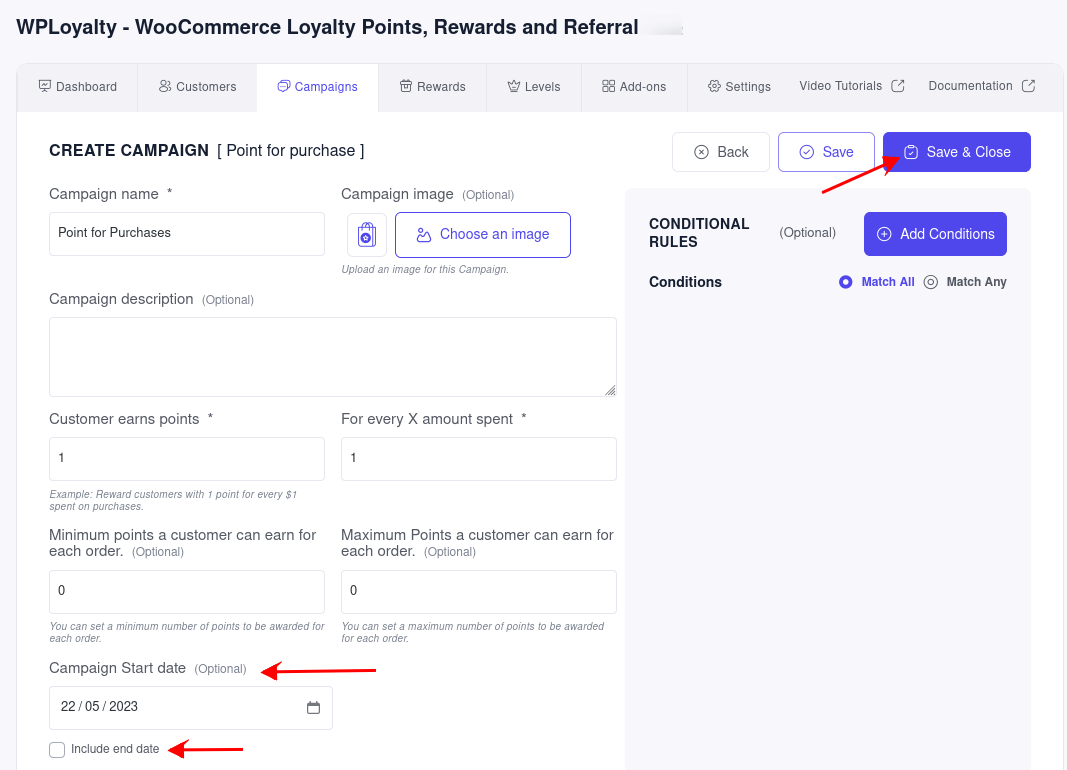Click the Customers tab people icon
The image size is (1067, 770).
pyautogui.click(x=165, y=86)
